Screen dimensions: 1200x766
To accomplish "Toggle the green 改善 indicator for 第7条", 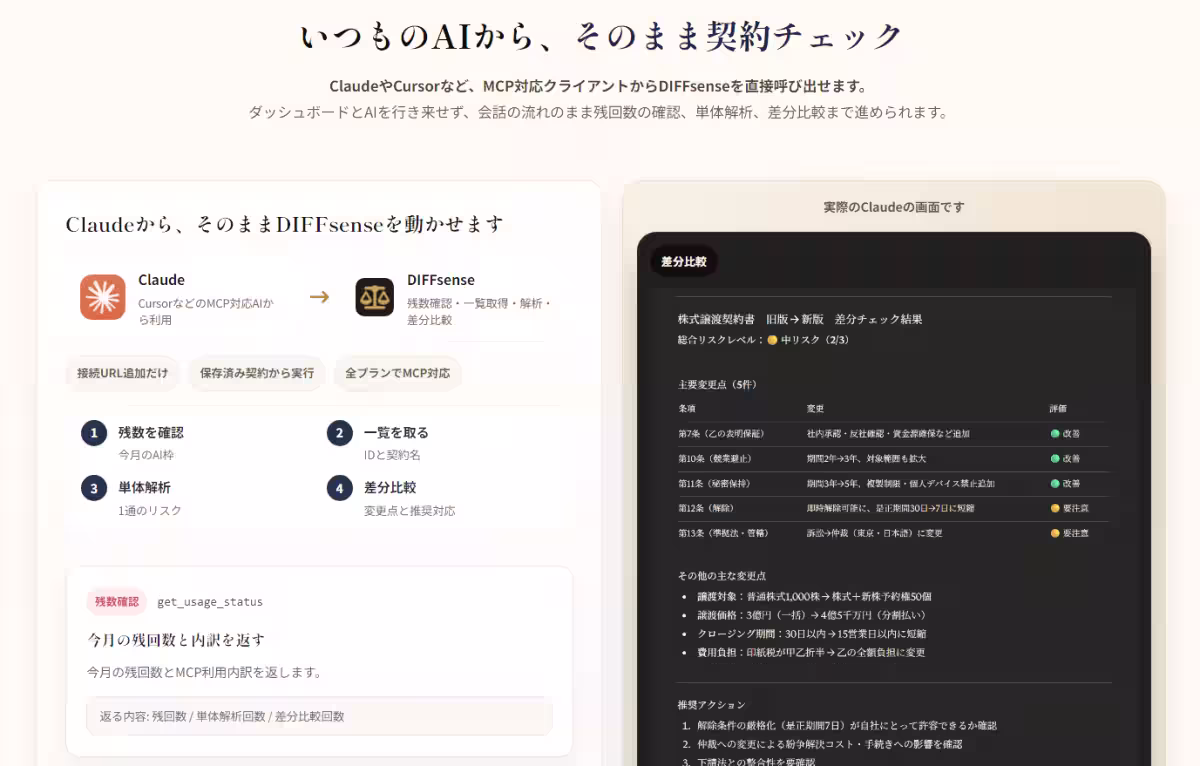I will [x=1053, y=433].
